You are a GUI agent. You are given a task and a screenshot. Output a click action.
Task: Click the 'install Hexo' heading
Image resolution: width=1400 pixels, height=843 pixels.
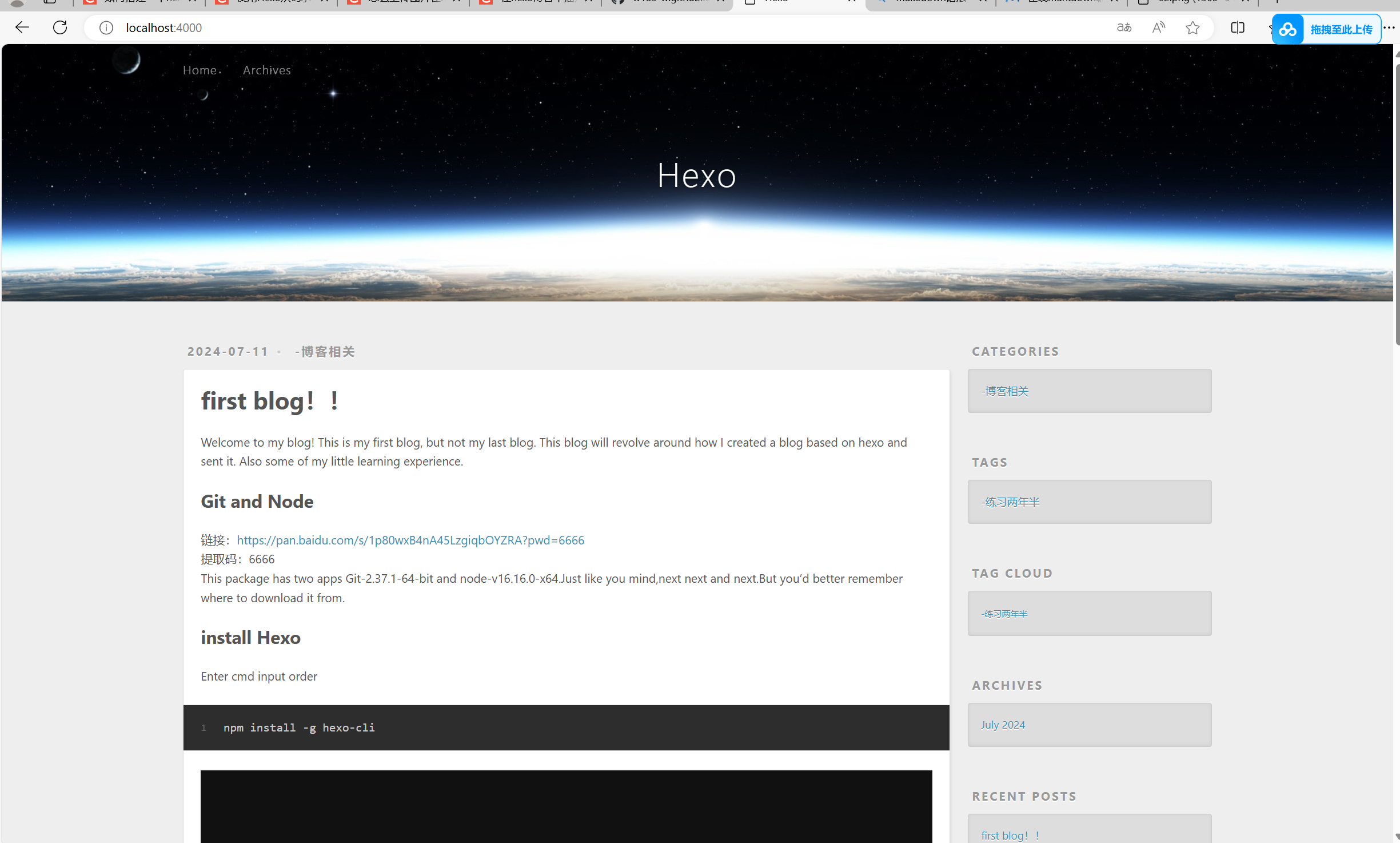(x=250, y=637)
